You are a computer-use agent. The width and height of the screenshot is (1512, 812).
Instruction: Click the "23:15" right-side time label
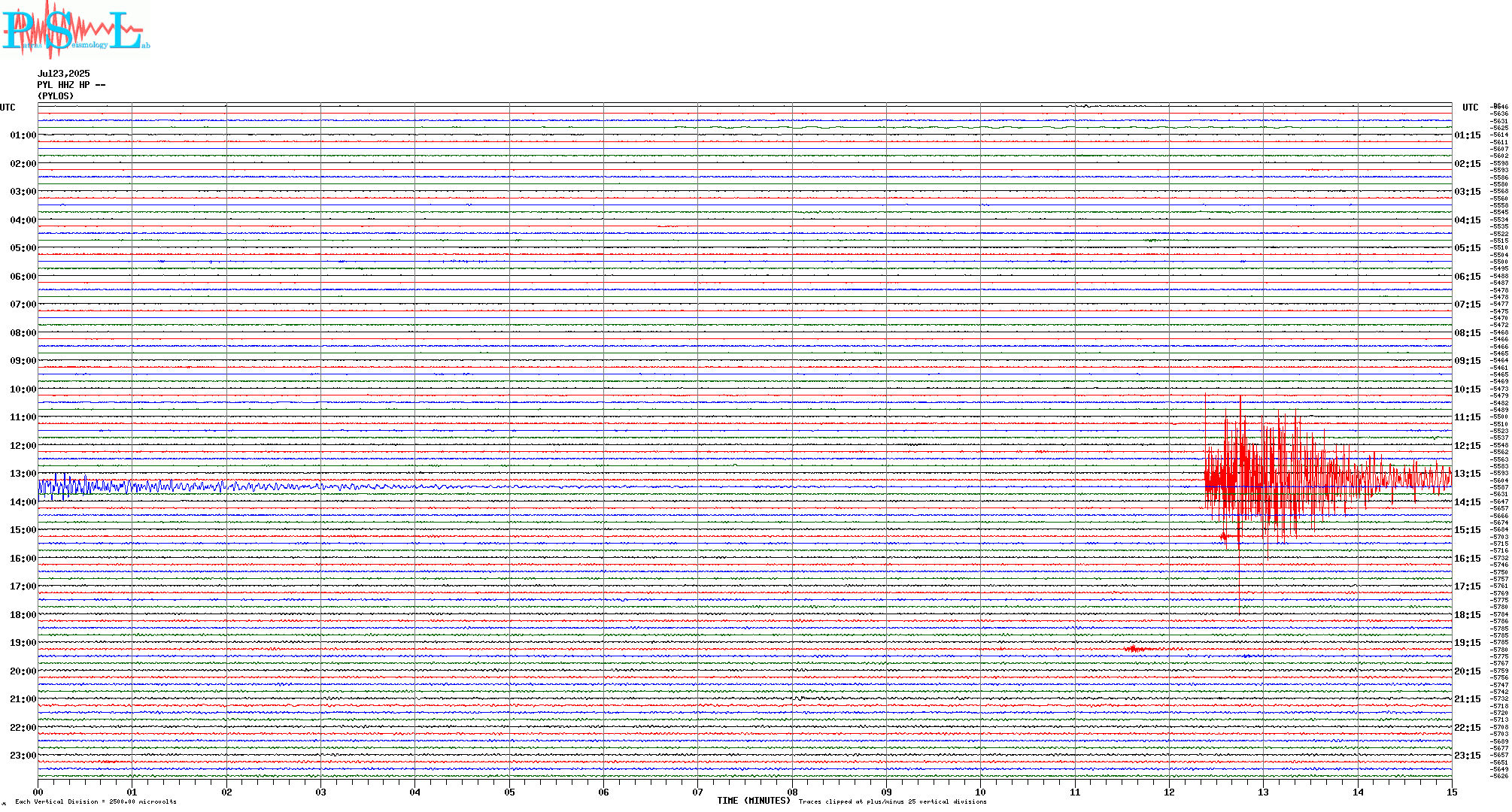coord(1468,756)
